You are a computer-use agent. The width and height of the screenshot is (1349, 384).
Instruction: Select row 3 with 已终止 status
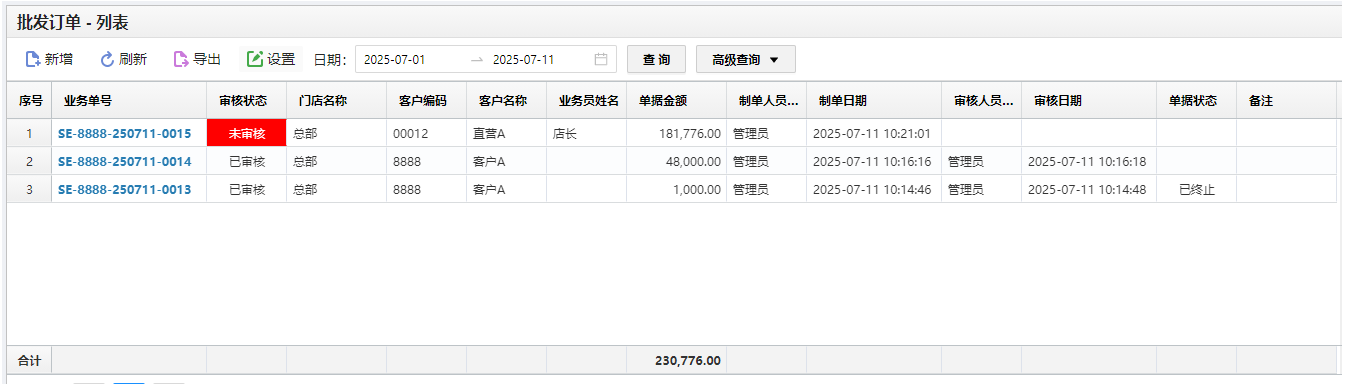pyautogui.click(x=672, y=189)
